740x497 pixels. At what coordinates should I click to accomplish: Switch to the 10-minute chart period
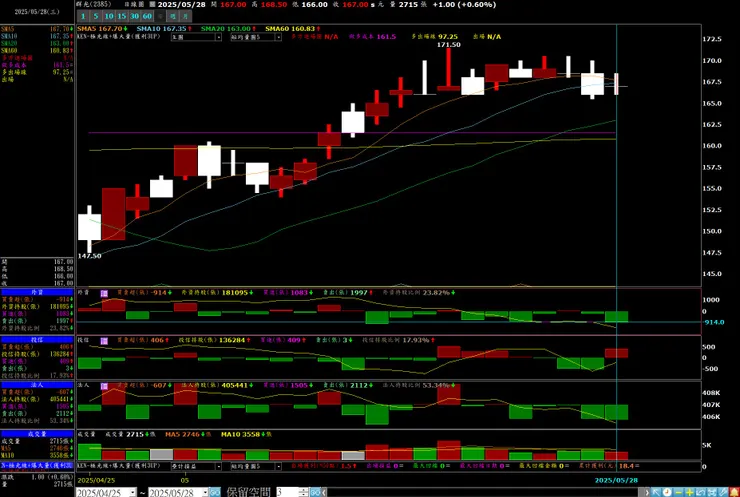pos(109,16)
